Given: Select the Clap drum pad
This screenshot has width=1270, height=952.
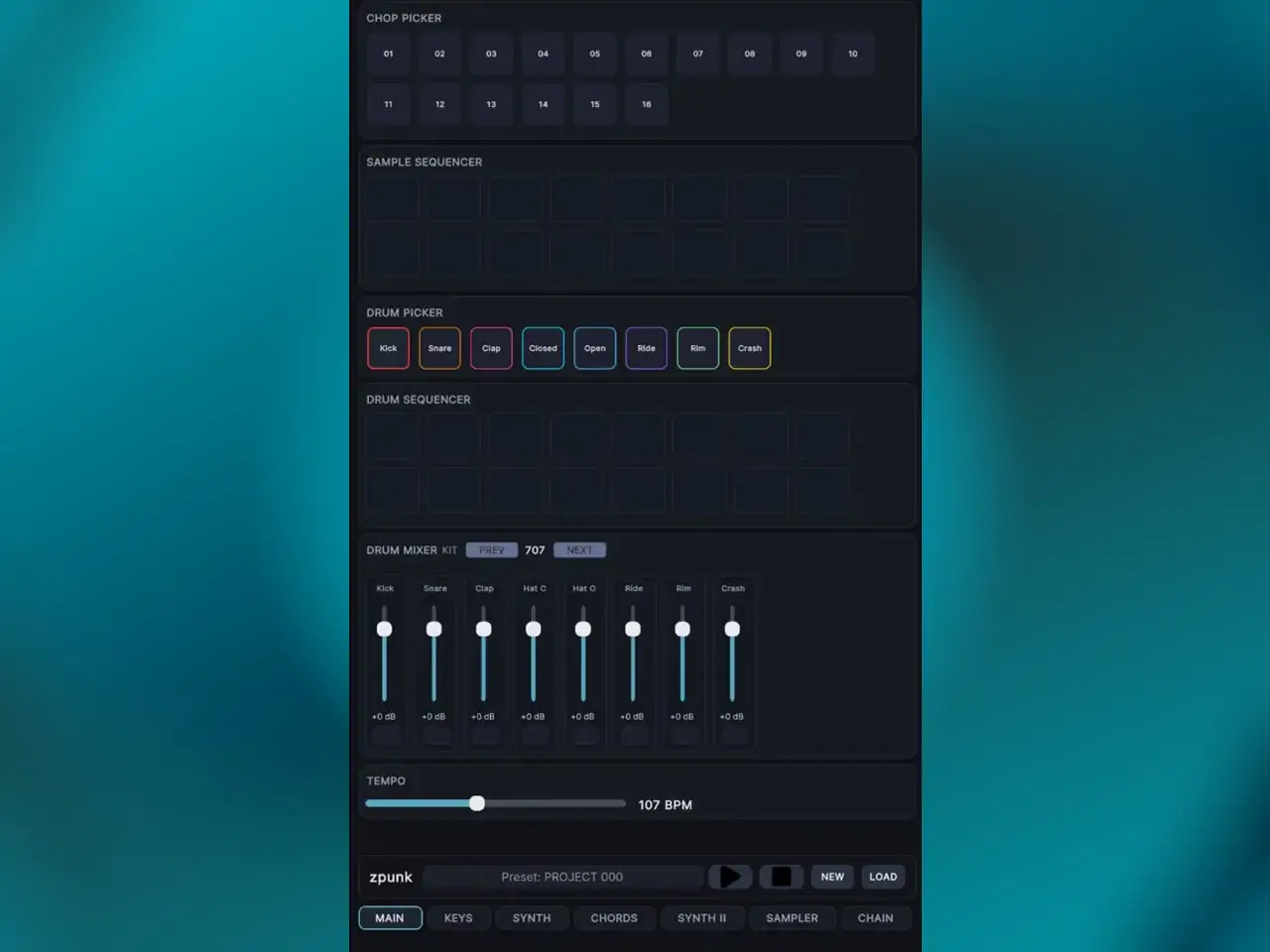Looking at the screenshot, I should click(491, 348).
